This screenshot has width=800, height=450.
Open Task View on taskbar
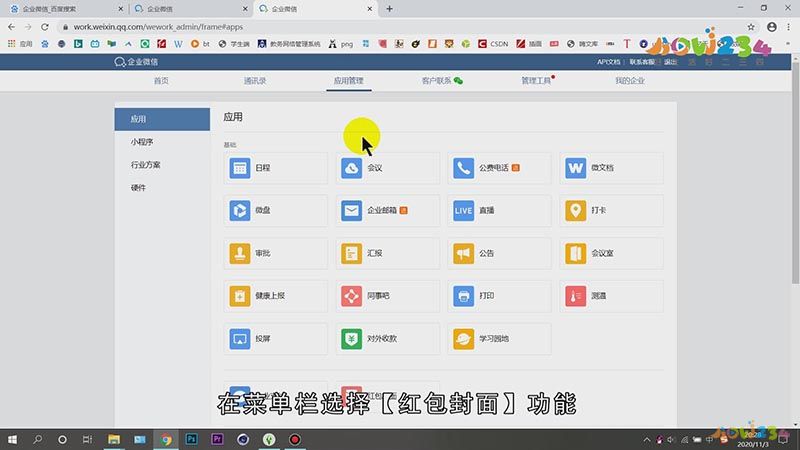point(87,439)
